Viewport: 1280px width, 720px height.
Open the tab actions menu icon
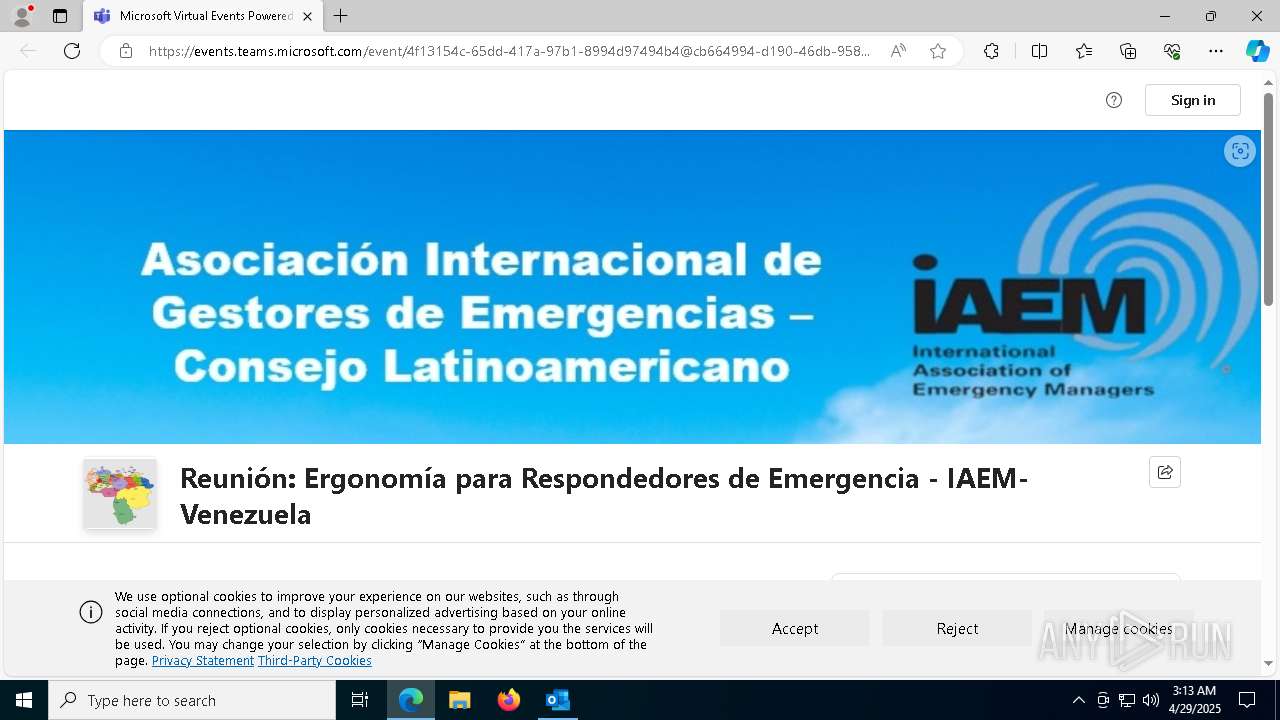click(x=60, y=16)
